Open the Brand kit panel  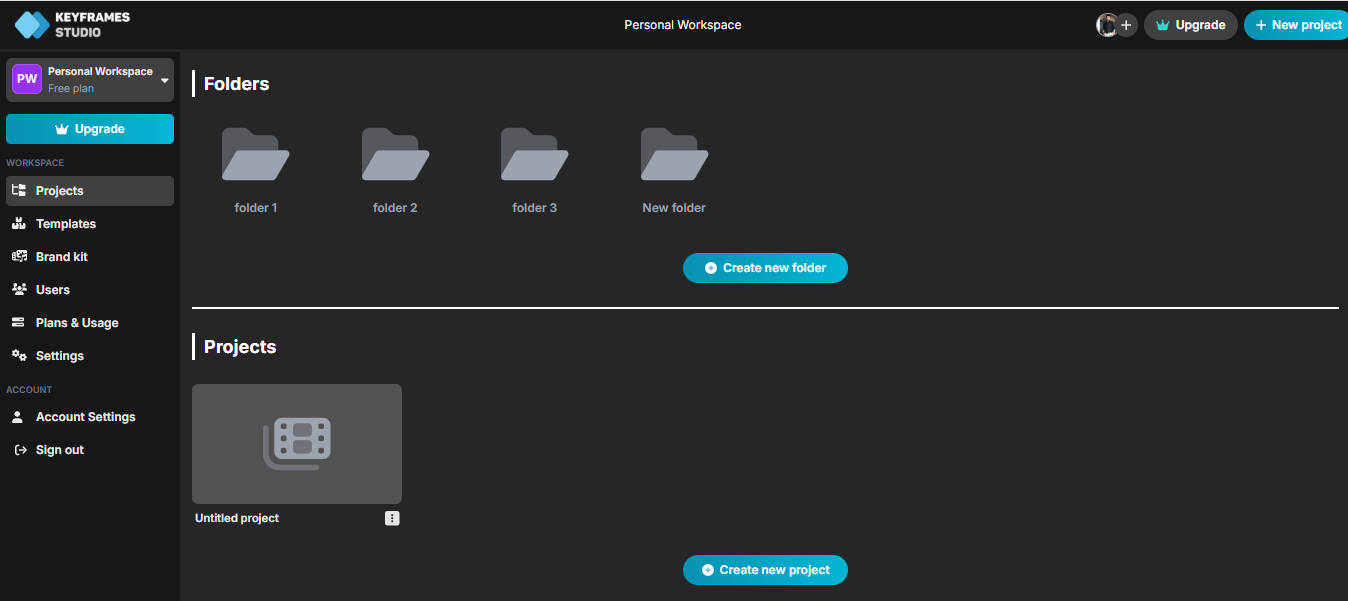click(x=60, y=256)
